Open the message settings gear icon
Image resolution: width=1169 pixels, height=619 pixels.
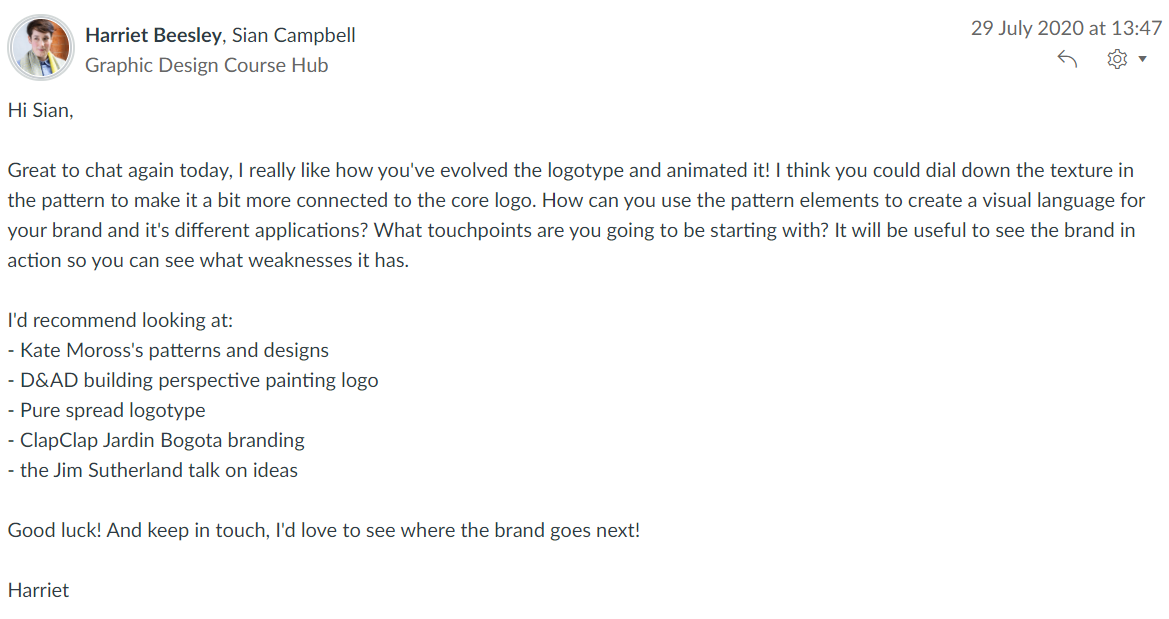click(1117, 60)
